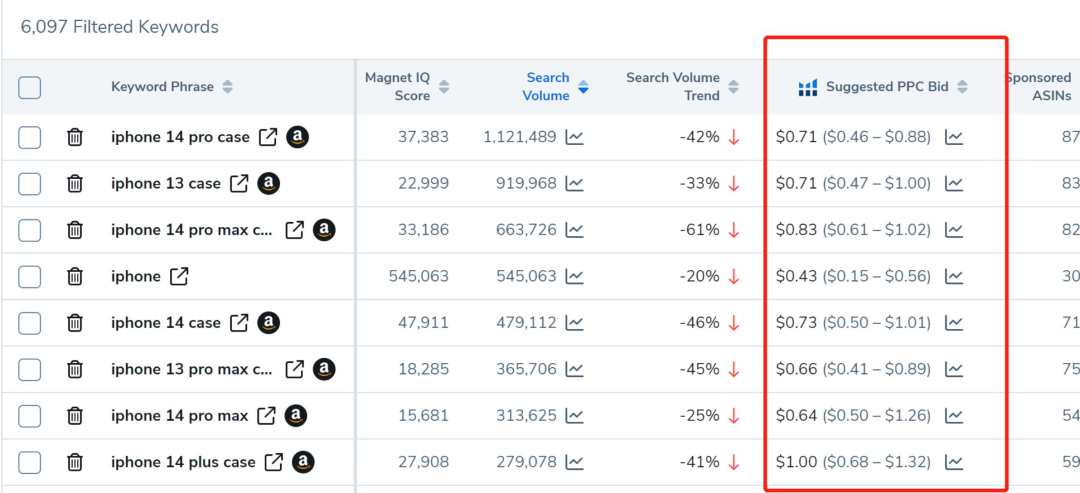Tick the iphone 14 case checkbox
Screen dimensions: 1080x493
pyautogui.click(x=30, y=322)
